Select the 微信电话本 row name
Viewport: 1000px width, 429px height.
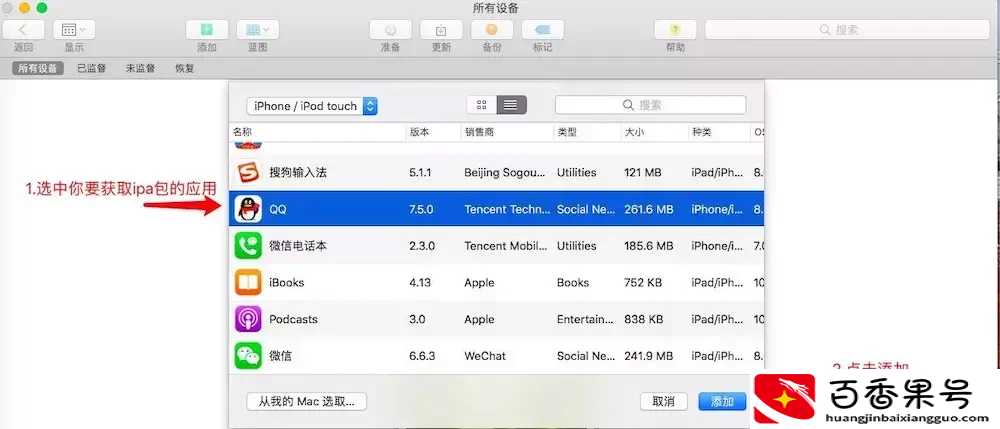point(298,245)
